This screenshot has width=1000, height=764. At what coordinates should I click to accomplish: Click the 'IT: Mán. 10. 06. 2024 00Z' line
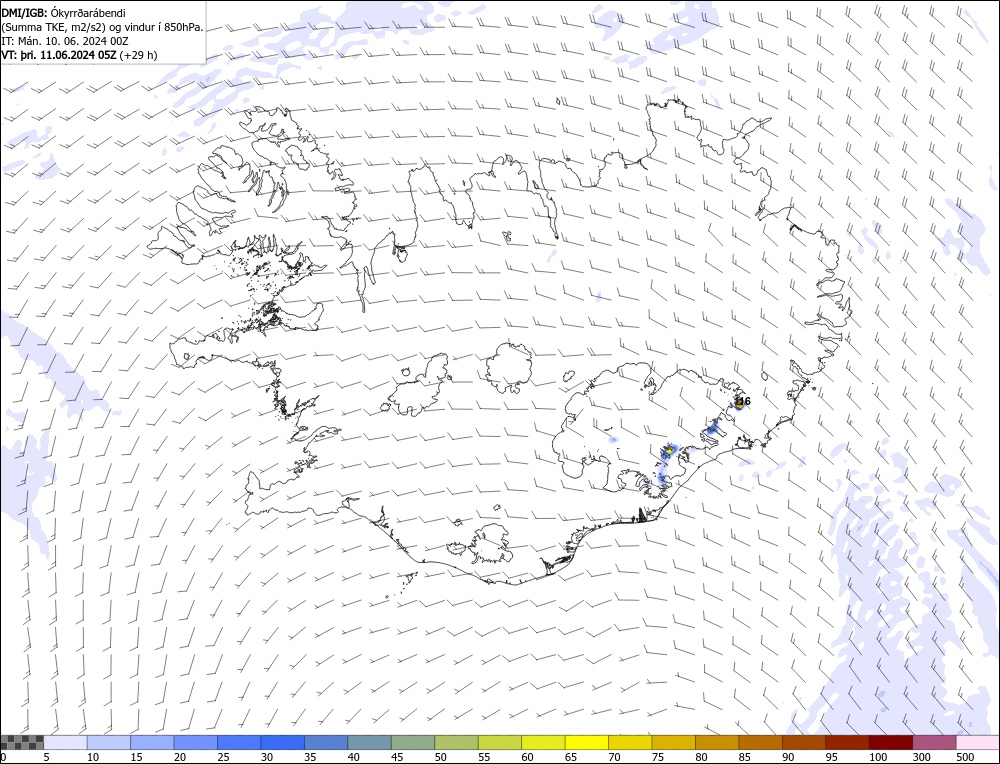[65, 41]
